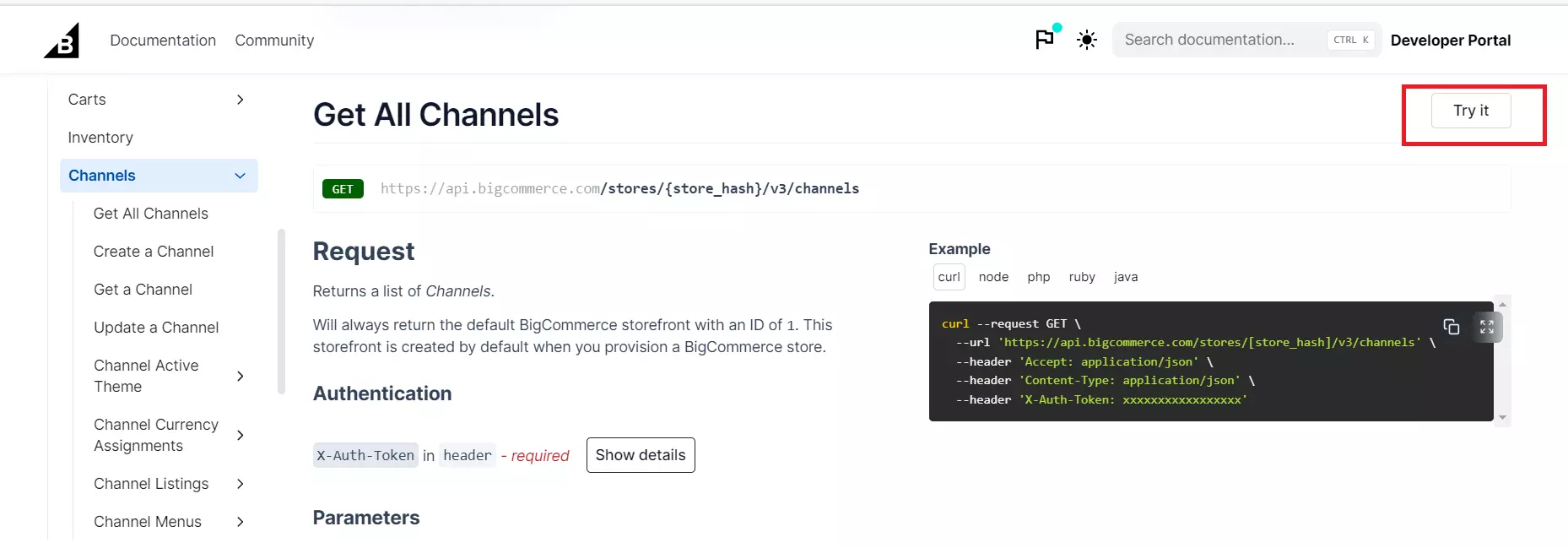Expand the Carts section
The width and height of the screenshot is (1568, 548).
click(x=241, y=100)
